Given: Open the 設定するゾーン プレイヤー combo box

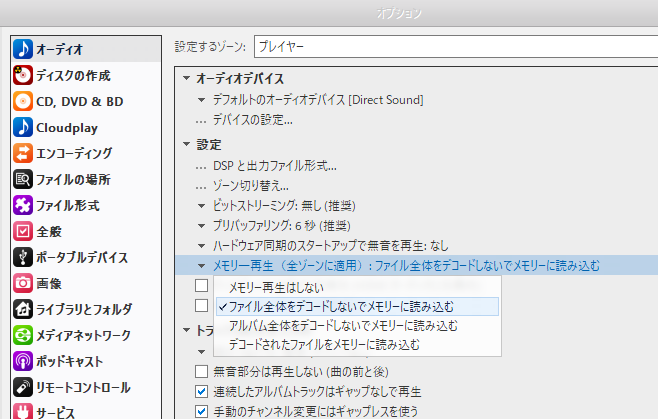Looking at the screenshot, I should click(x=456, y=47).
